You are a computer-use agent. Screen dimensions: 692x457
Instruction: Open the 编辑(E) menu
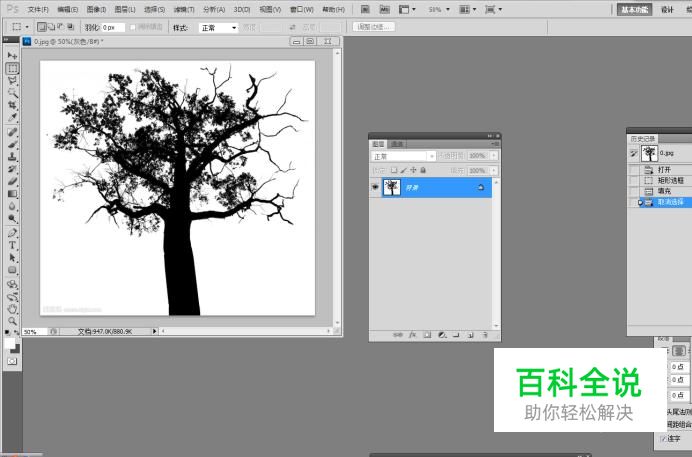coord(68,9)
